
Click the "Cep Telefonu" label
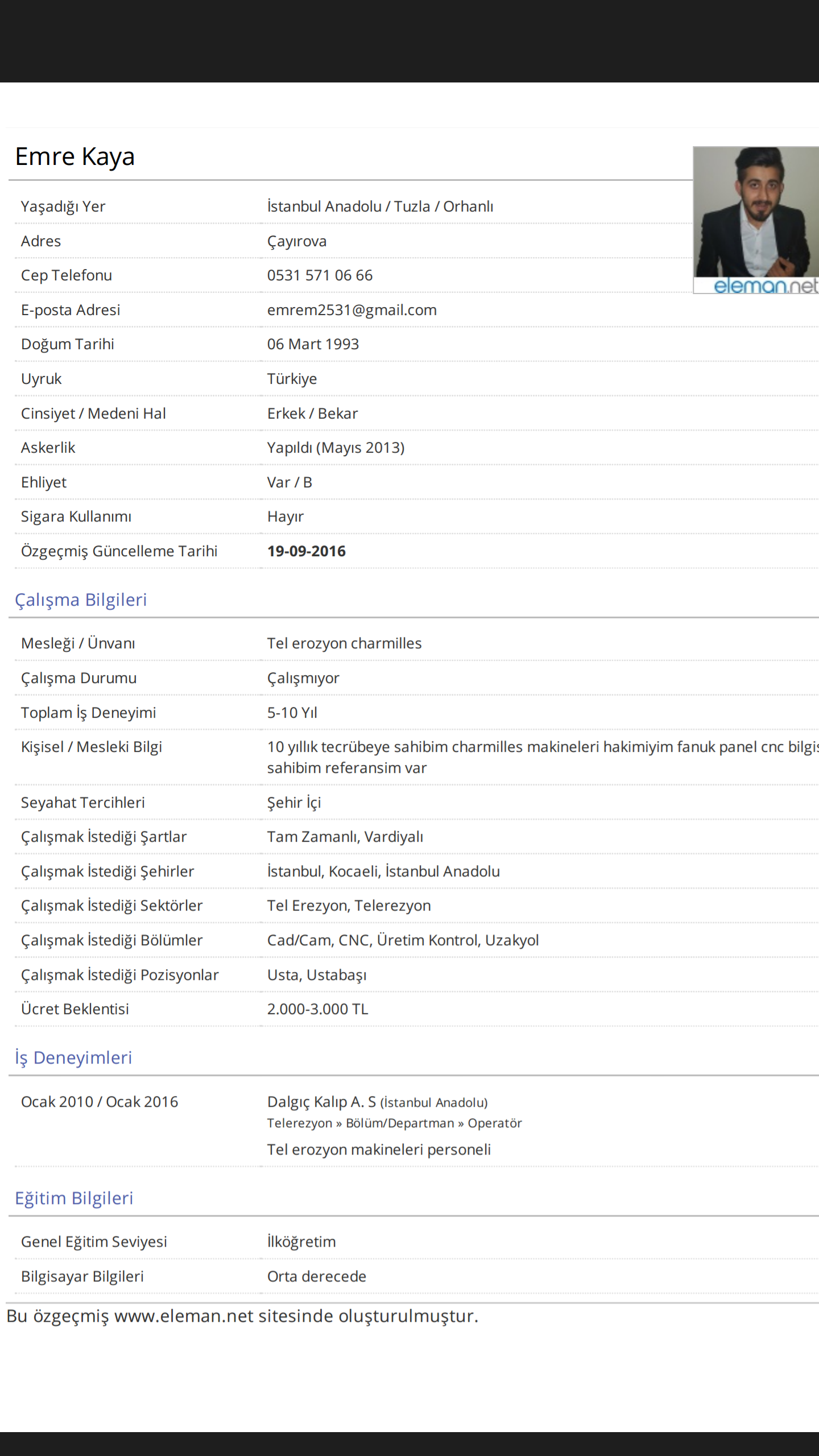tap(67, 275)
